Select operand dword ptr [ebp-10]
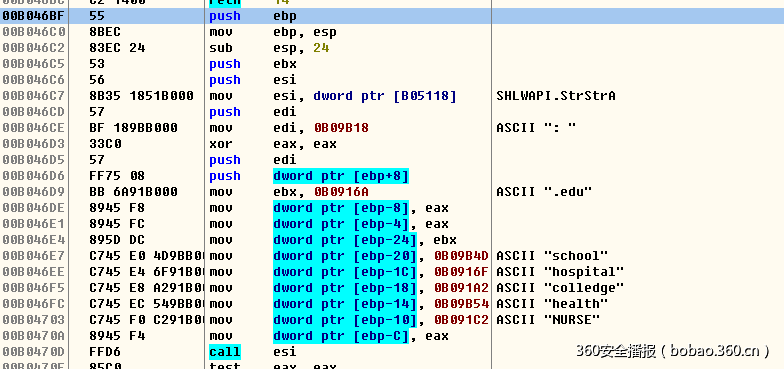Image resolution: width=784 pixels, height=369 pixels. (345, 320)
